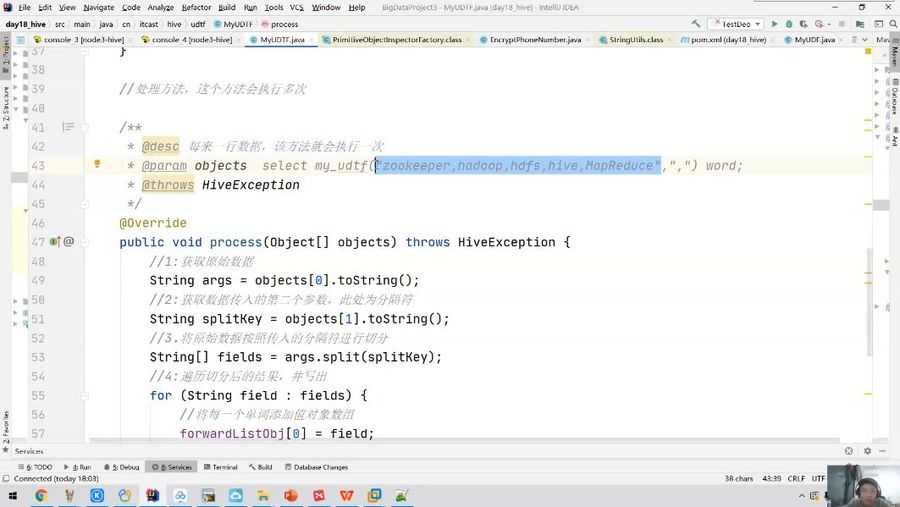Open the VCS menu
Image resolution: width=900 pixels, height=507 pixels.
[x=296, y=7]
